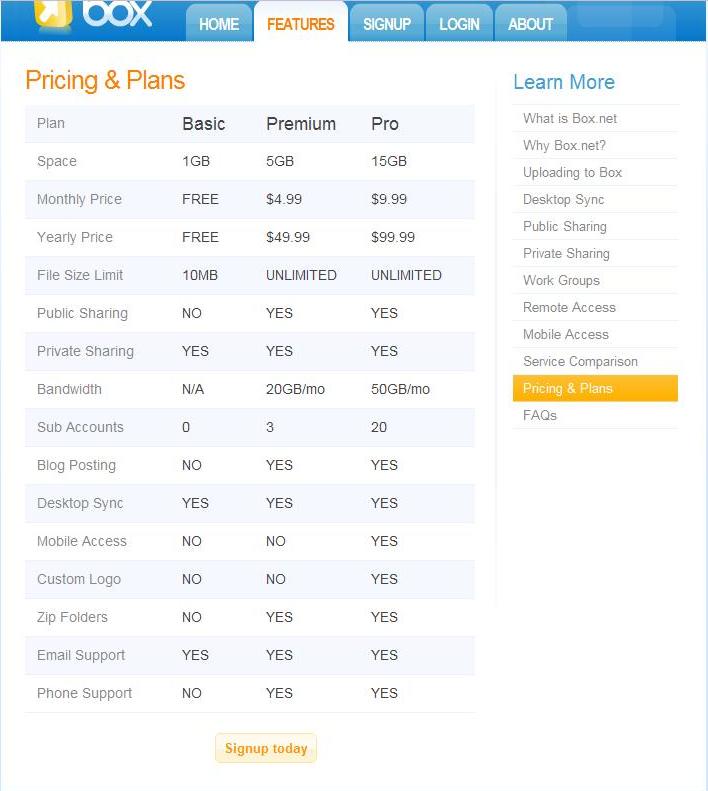Go to the Remote Access page
Viewport: 708px width, 791px height.
pos(569,307)
